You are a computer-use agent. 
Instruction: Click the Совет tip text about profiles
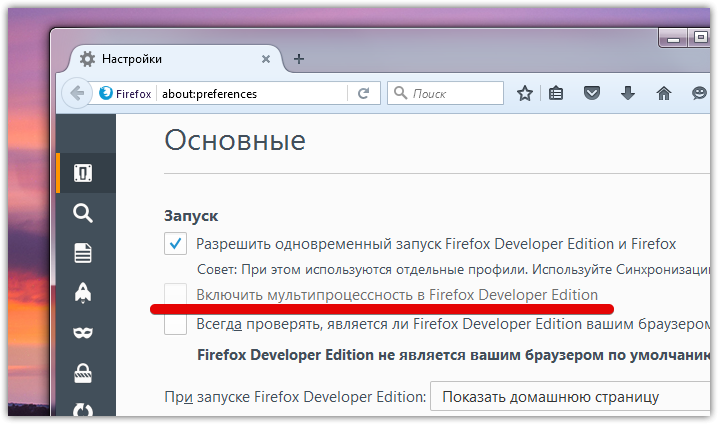tap(453, 269)
